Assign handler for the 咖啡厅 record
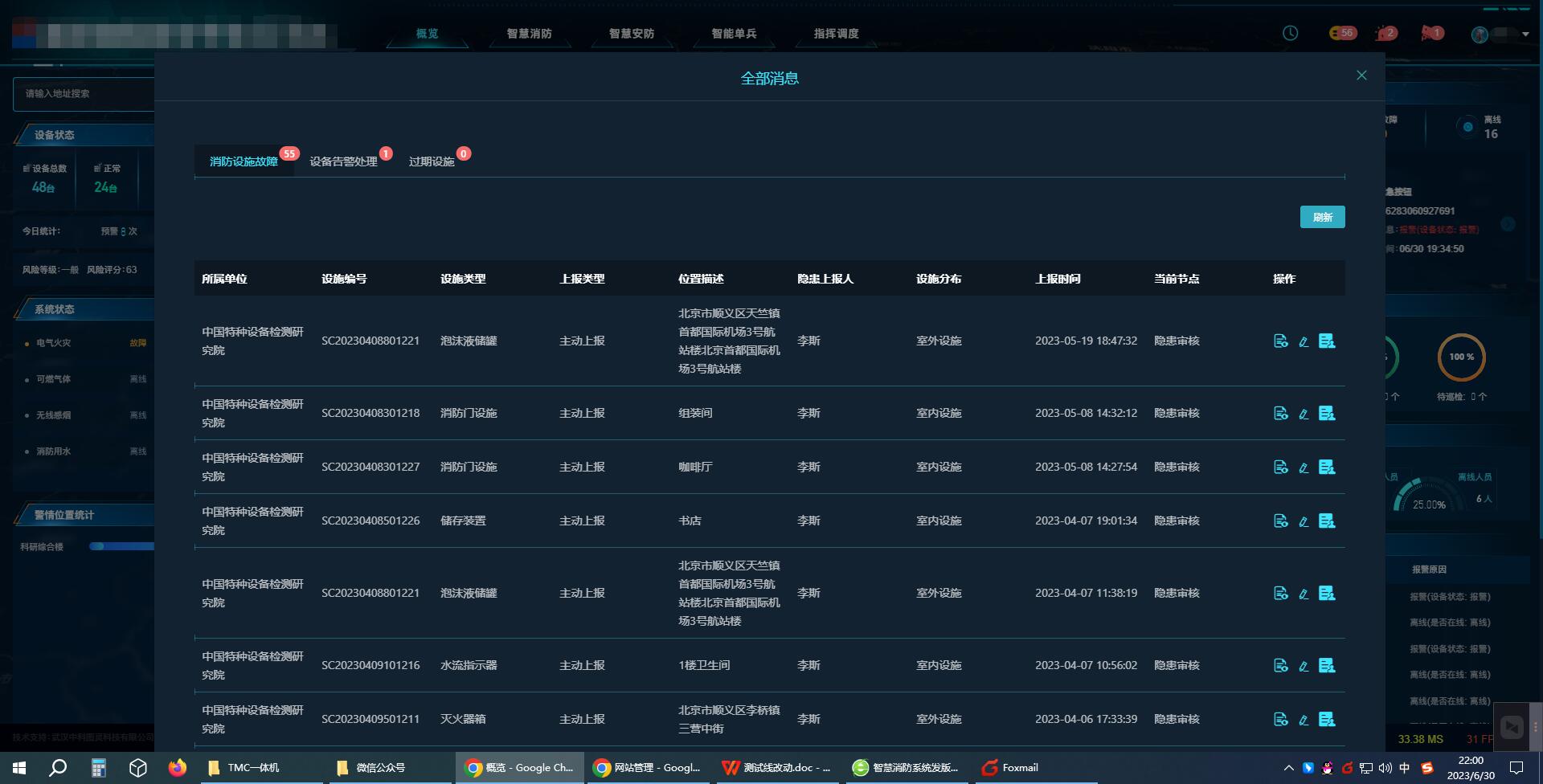Image resolution: width=1543 pixels, height=784 pixels. [x=1327, y=468]
